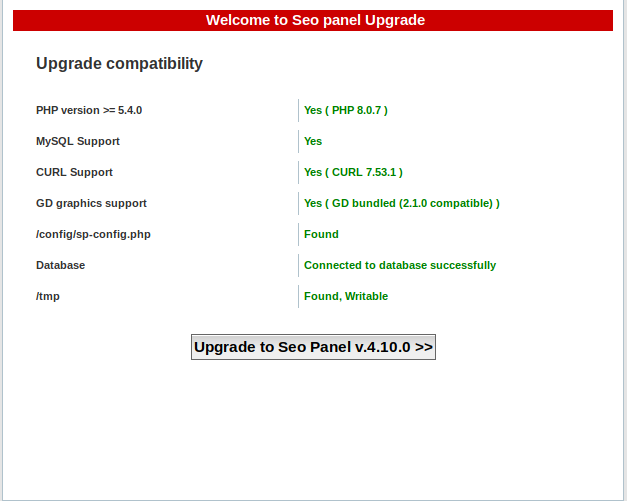Click 'CURL Support' label
This screenshot has height=501, width=627.
point(74,172)
